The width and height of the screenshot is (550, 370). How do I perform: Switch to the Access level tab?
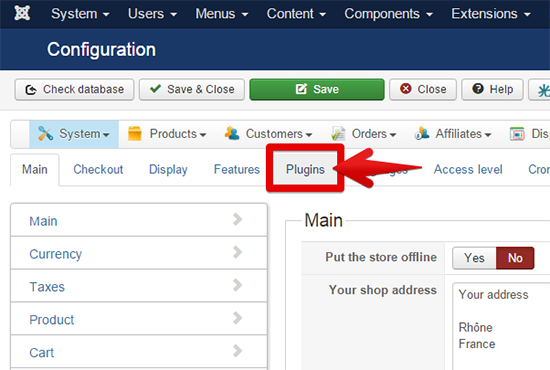pyautogui.click(x=468, y=170)
